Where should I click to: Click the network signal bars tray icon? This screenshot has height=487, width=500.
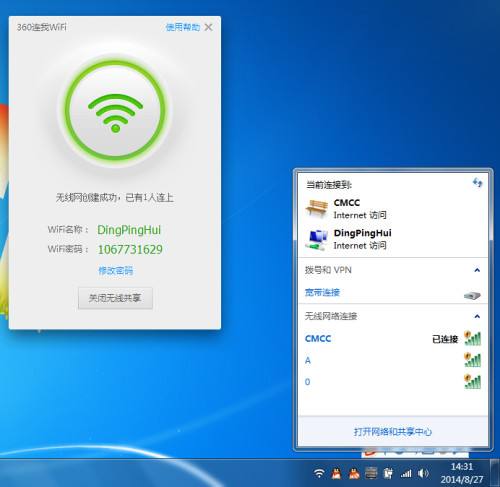(x=406, y=473)
